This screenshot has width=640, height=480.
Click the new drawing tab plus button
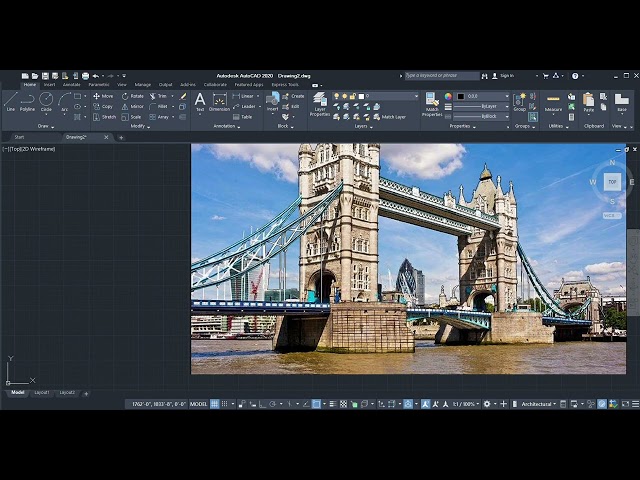coord(121,138)
